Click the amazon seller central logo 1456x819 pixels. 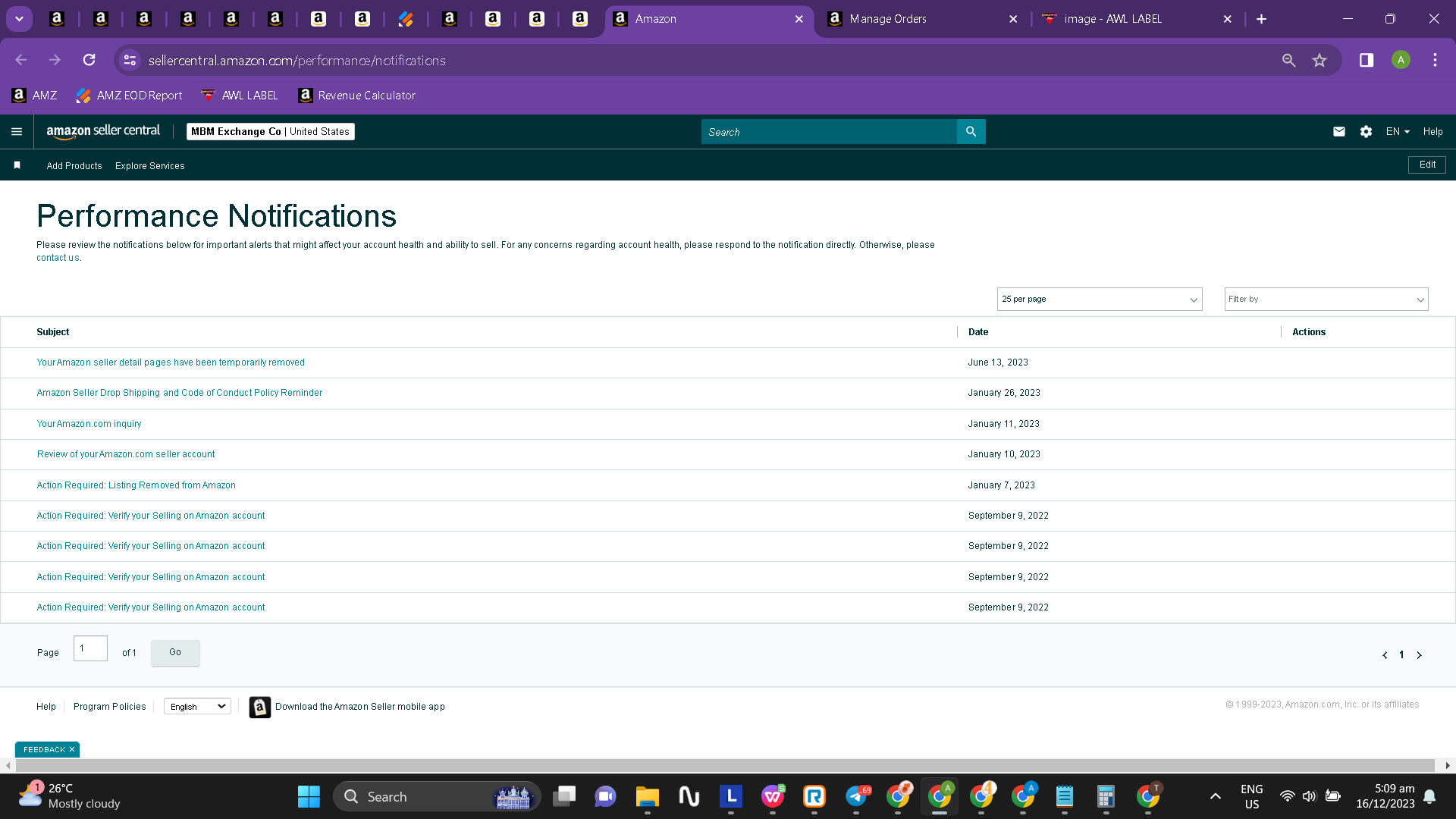click(x=103, y=131)
